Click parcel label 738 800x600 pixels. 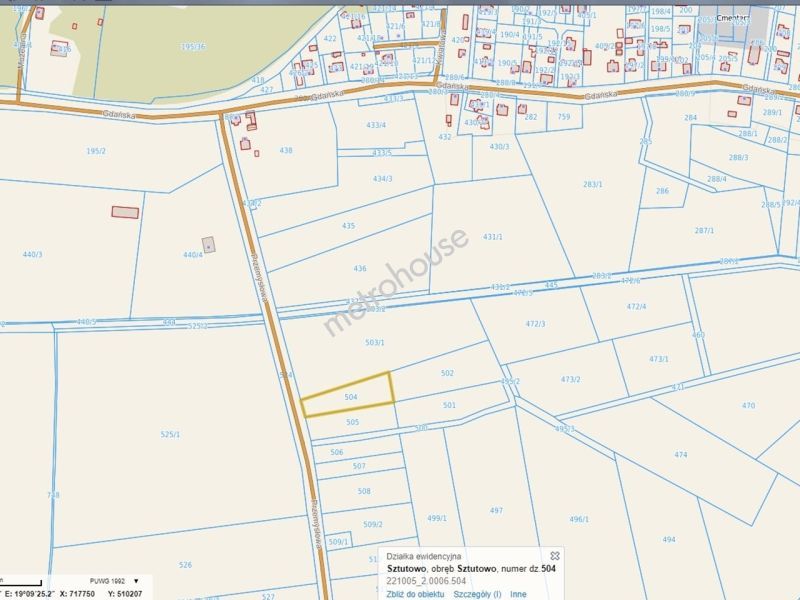53,495
